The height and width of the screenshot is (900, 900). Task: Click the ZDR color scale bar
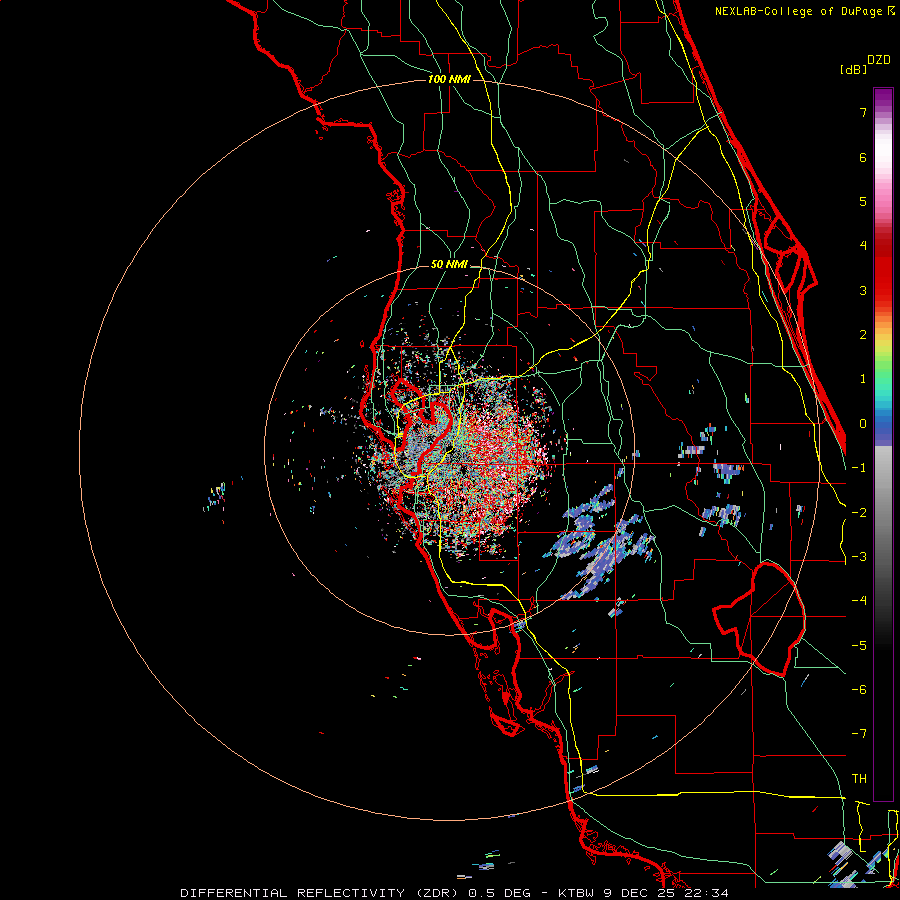pyautogui.click(x=883, y=444)
